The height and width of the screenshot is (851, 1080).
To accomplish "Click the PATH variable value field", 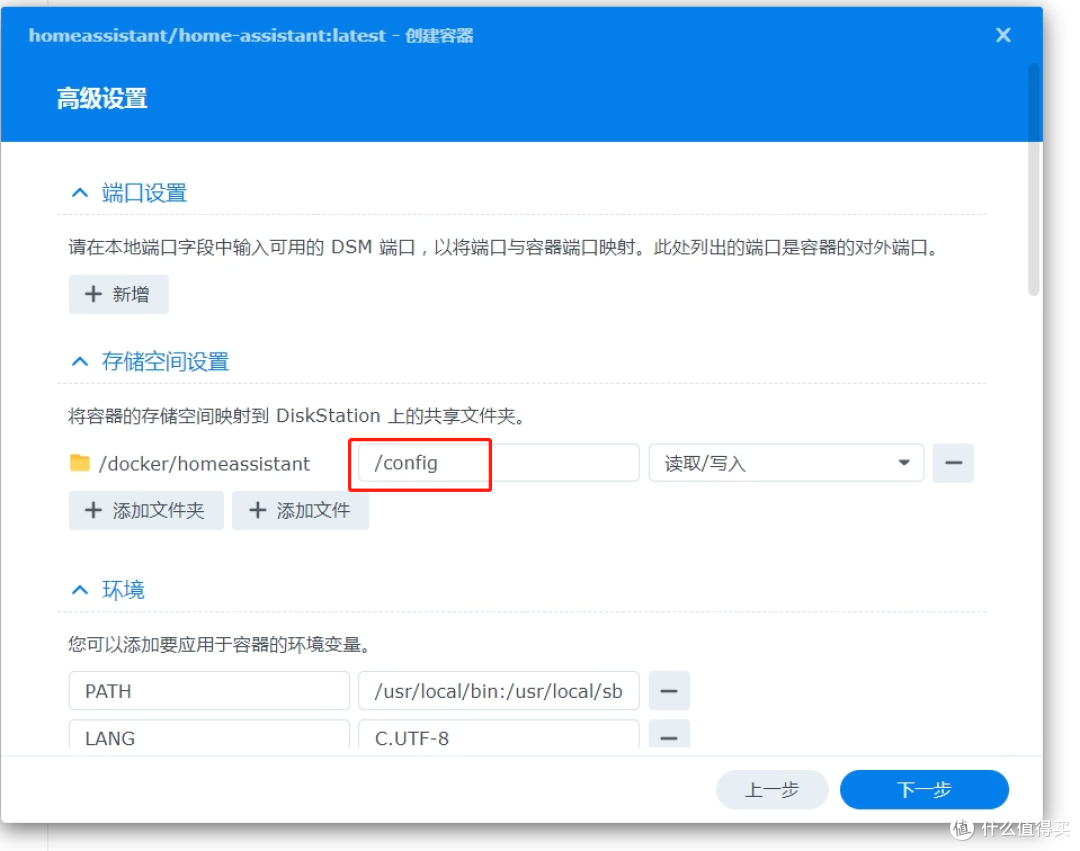I will click(498, 691).
